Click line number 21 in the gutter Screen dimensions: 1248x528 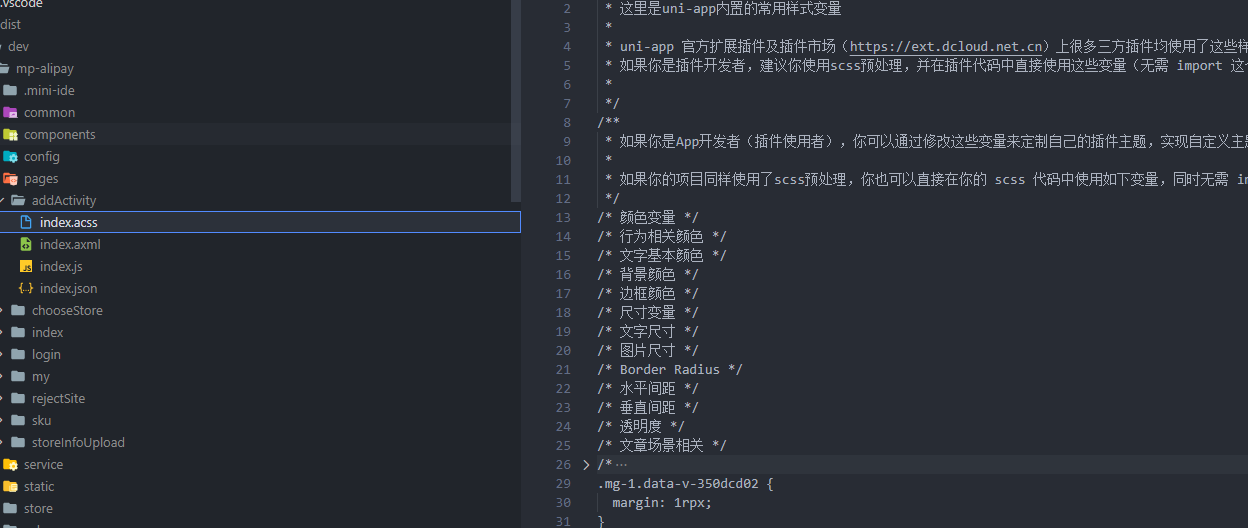pos(562,370)
